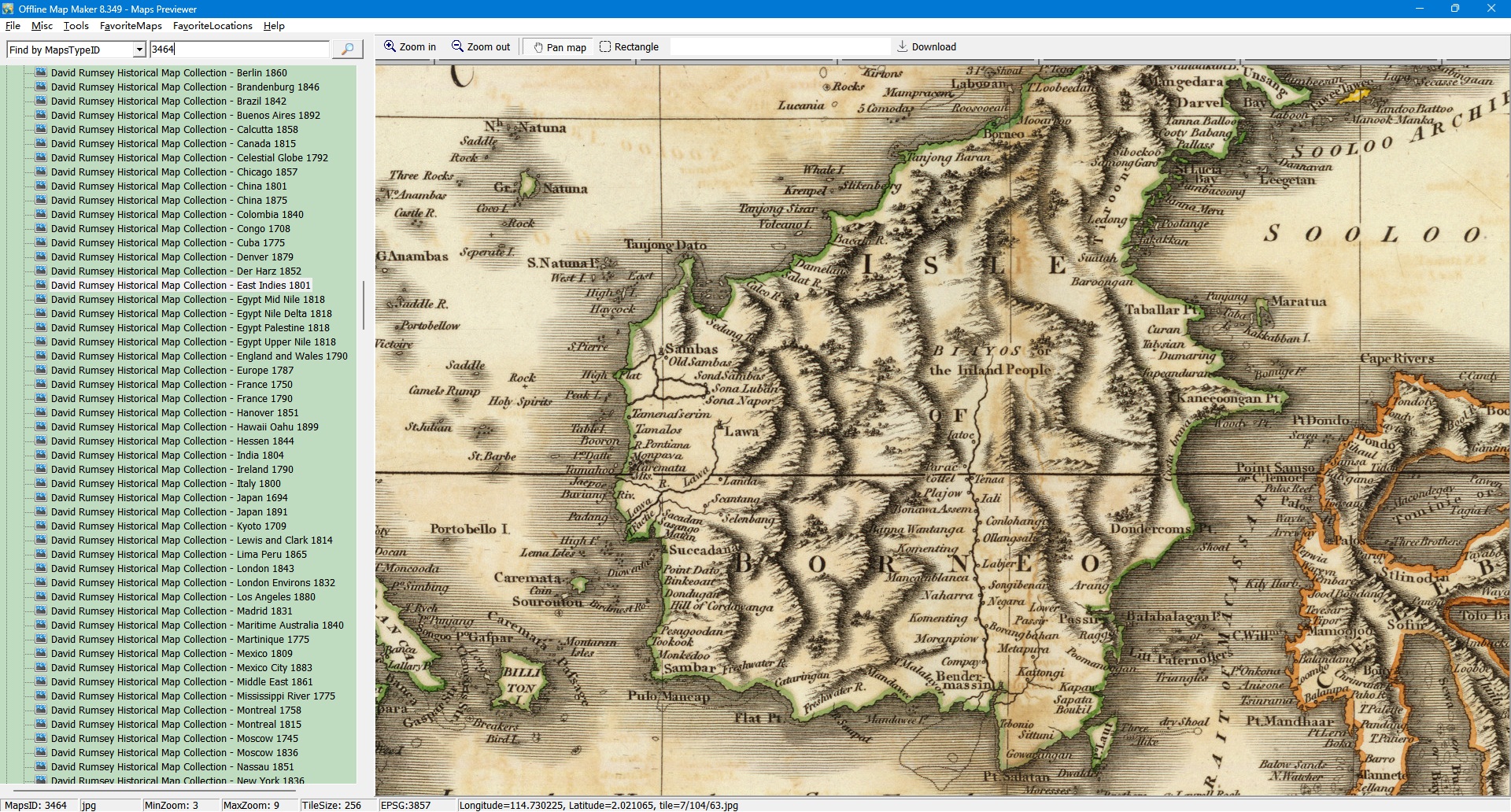This screenshot has width=1511, height=812.
Task: Open the FavoriteMaps menu
Action: pos(131,26)
